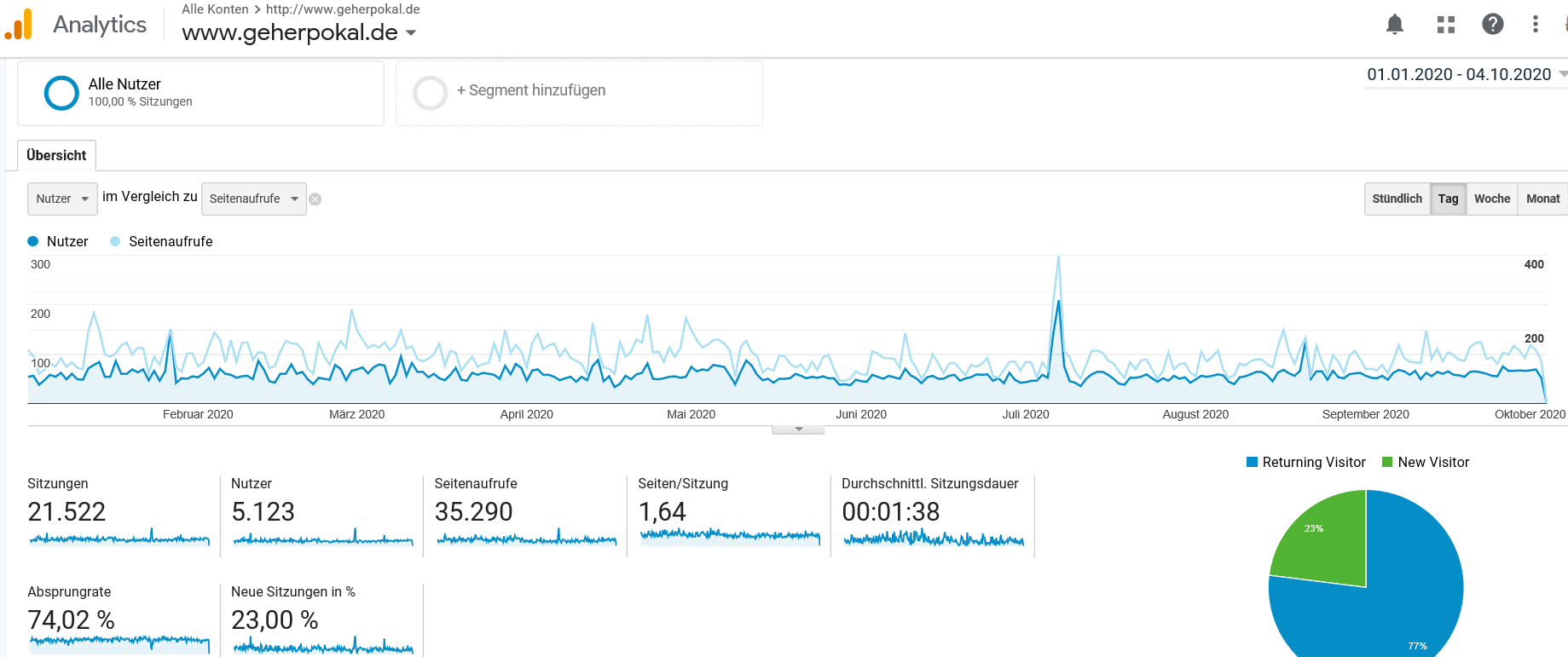Click the Sitzungen metric sparkline
Image resolution: width=1568 pixels, height=657 pixels.
pos(119,537)
